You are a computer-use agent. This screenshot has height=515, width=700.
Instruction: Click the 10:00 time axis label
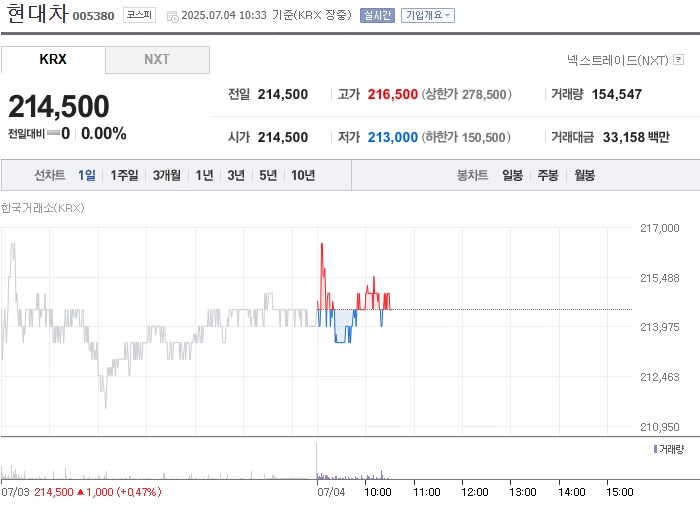coord(378,492)
